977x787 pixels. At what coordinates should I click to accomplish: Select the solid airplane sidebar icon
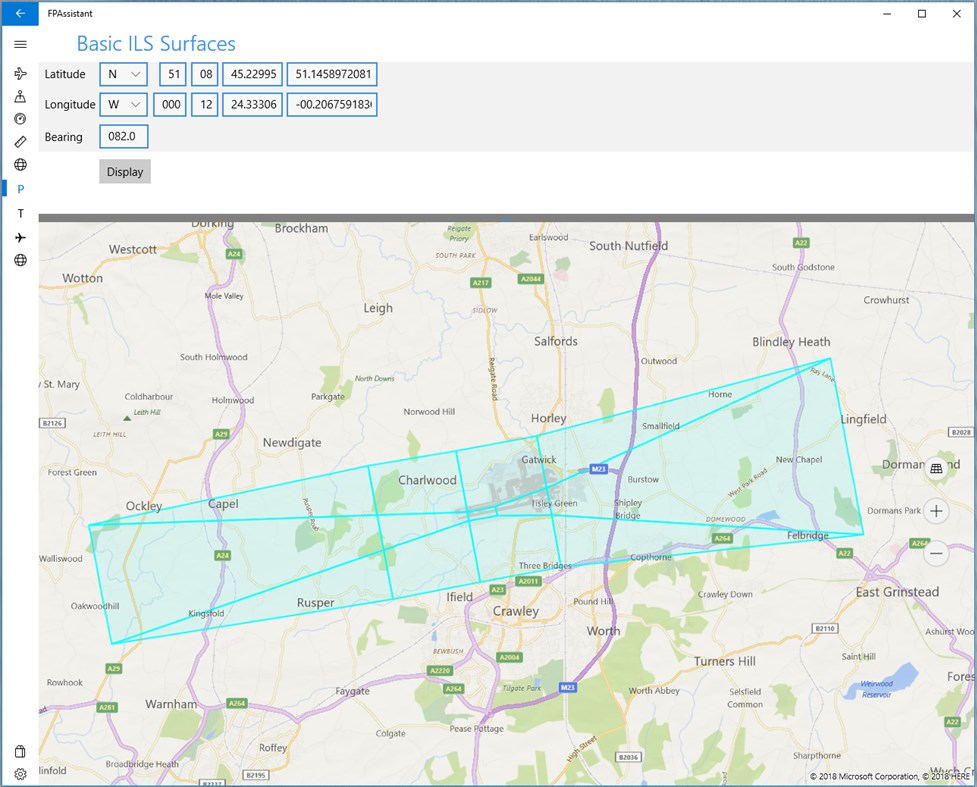pos(20,237)
